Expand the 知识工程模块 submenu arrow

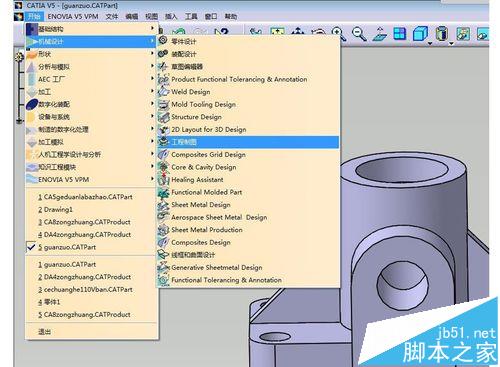(152, 166)
